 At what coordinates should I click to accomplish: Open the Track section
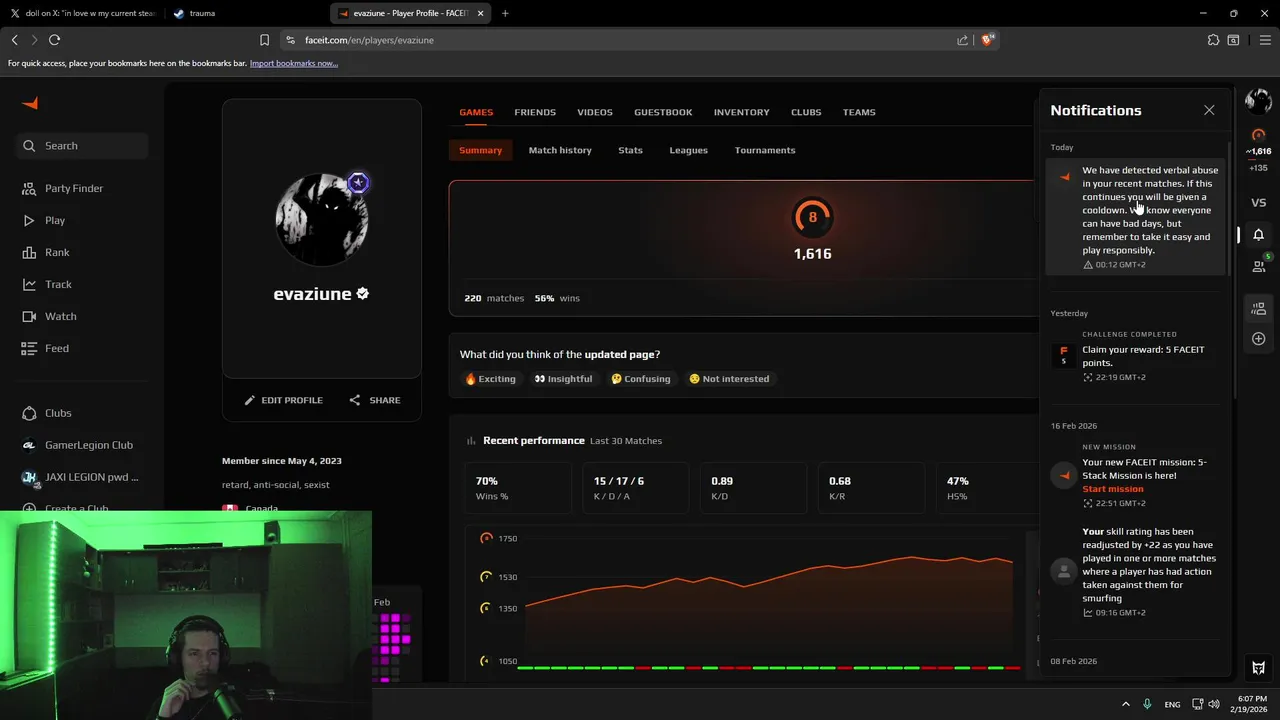pos(47,284)
